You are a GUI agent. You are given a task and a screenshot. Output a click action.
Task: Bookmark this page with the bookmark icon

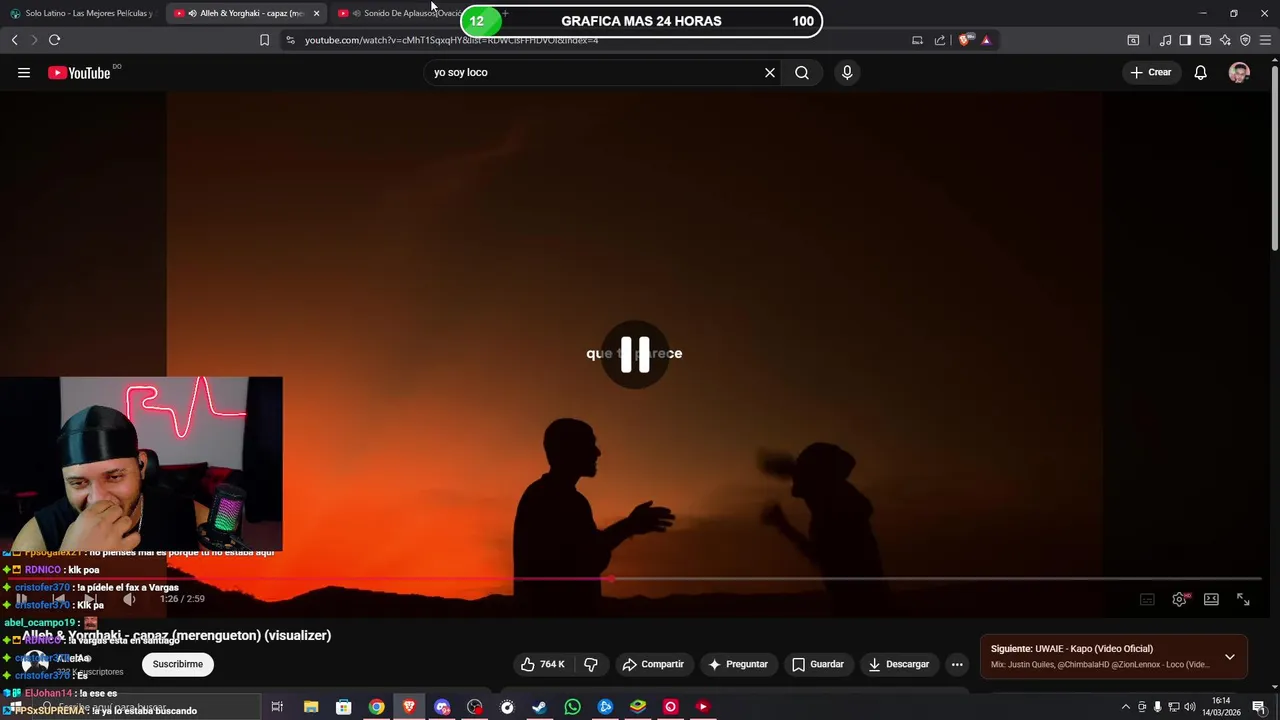264,40
